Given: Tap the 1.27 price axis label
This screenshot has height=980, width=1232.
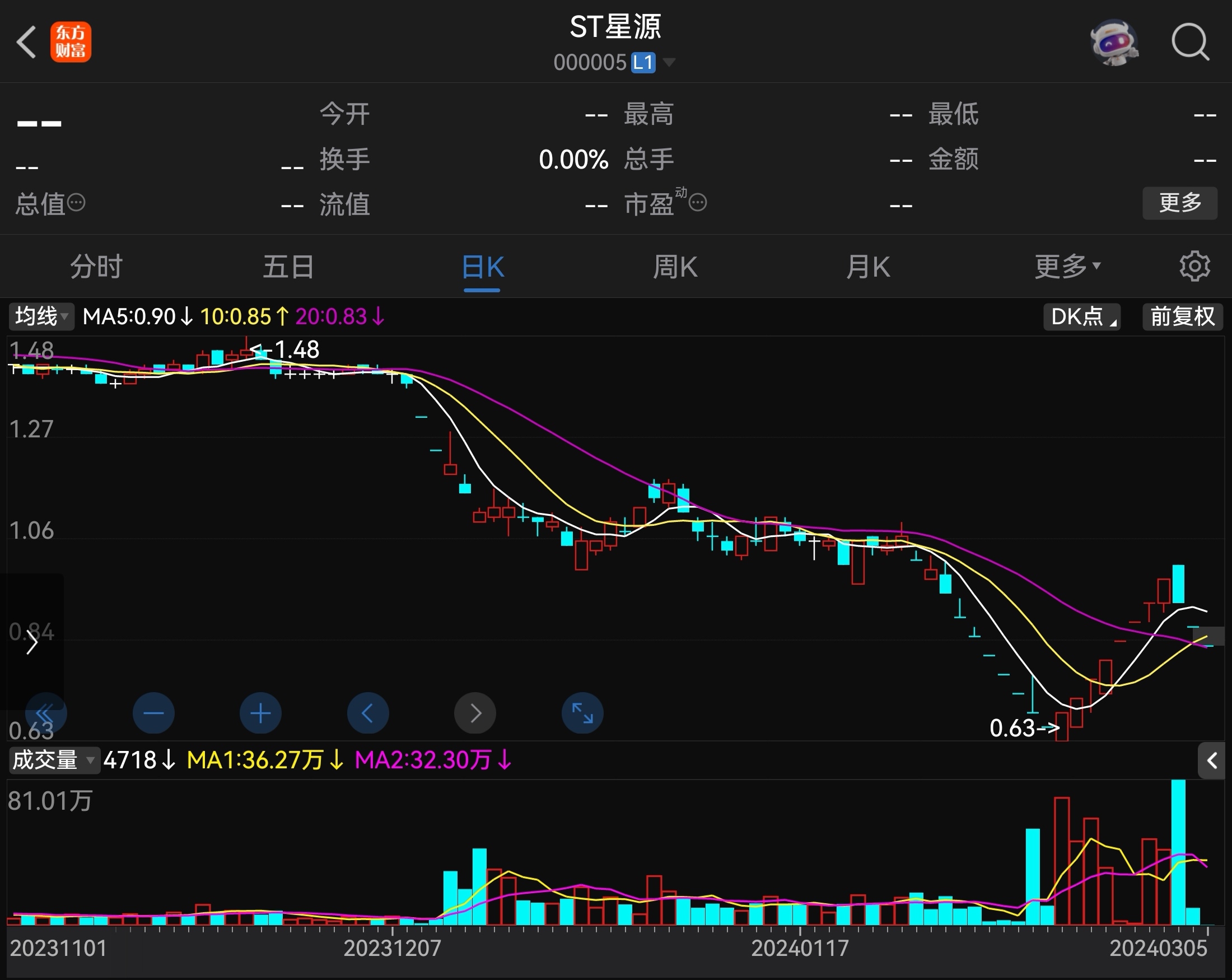Looking at the screenshot, I should 31,429.
